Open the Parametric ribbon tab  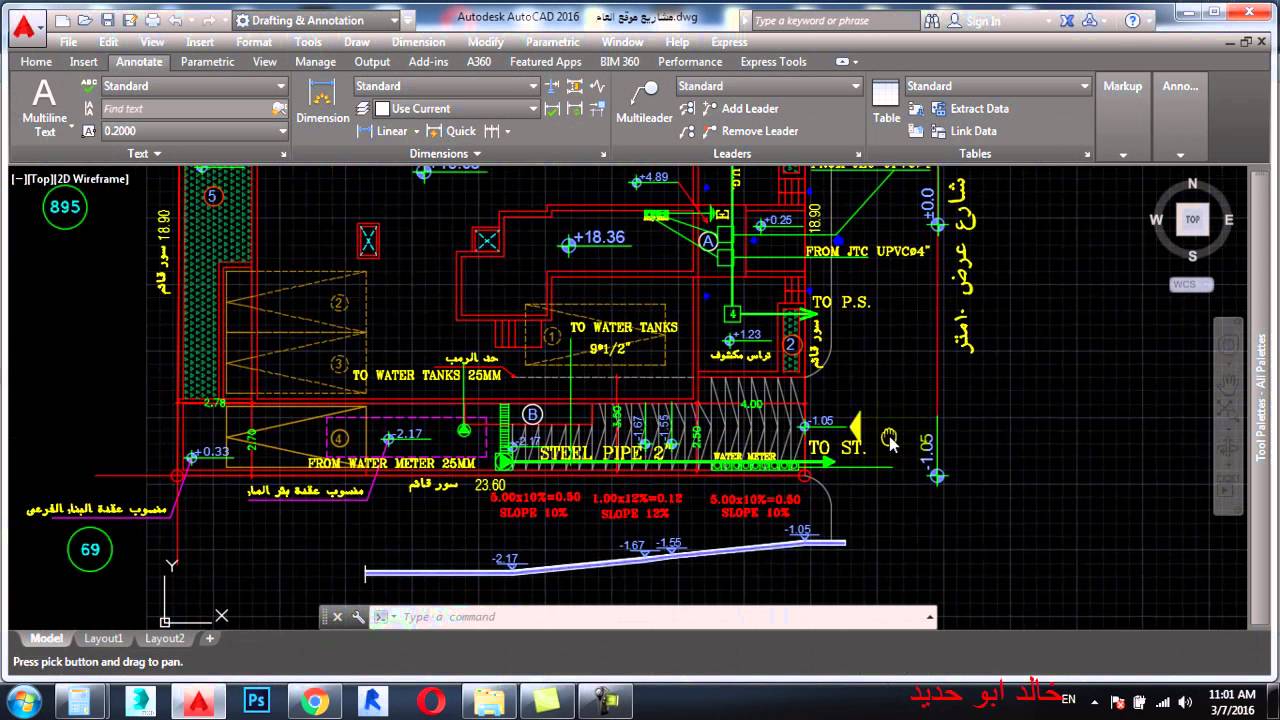point(208,62)
